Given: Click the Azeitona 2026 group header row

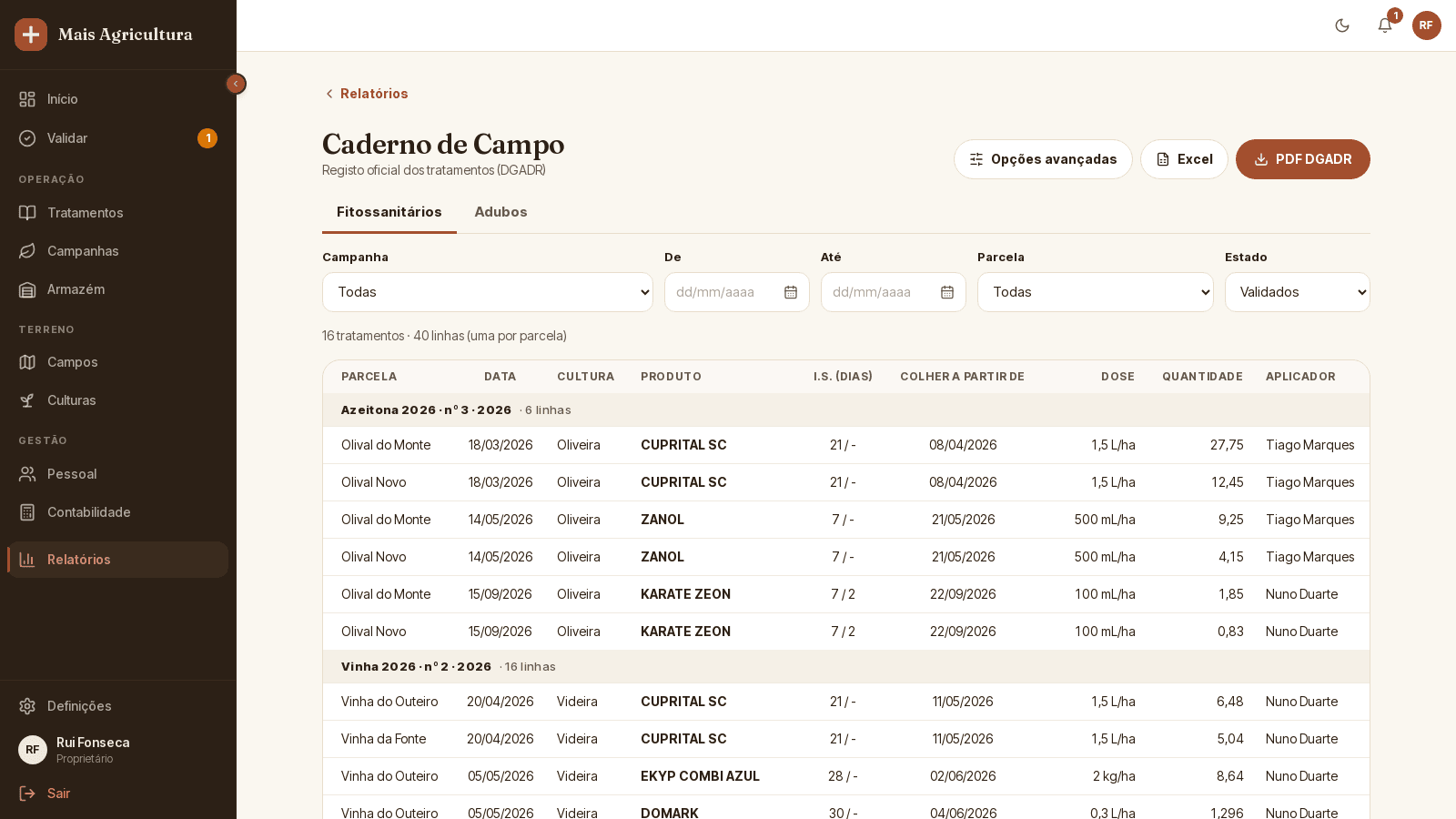Looking at the screenshot, I should [x=846, y=410].
